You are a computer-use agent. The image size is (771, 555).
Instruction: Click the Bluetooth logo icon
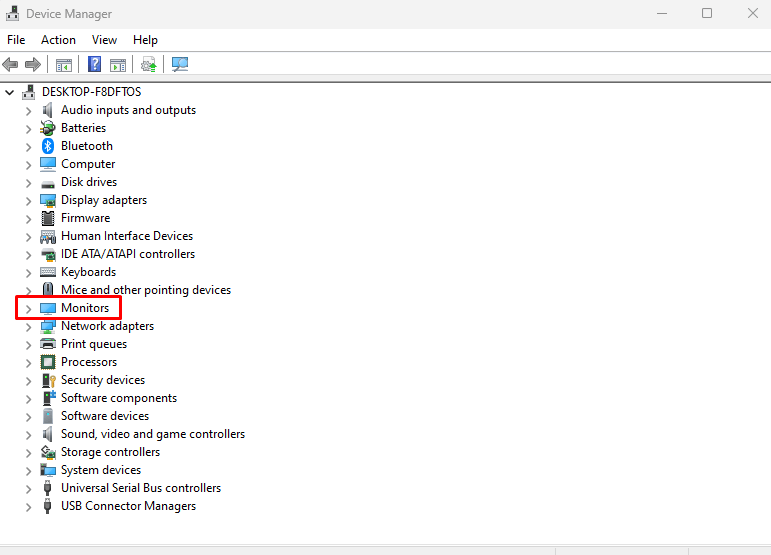[48, 146]
